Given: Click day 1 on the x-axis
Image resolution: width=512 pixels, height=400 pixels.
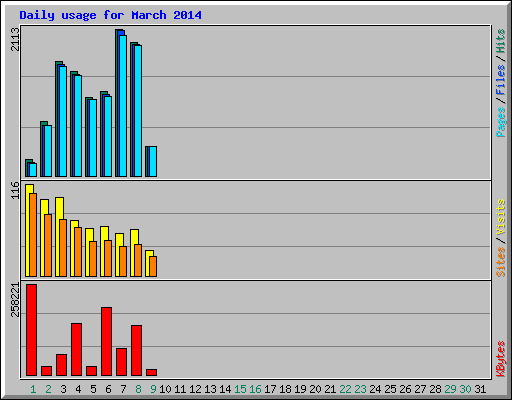Looking at the screenshot, I should 33,389.
